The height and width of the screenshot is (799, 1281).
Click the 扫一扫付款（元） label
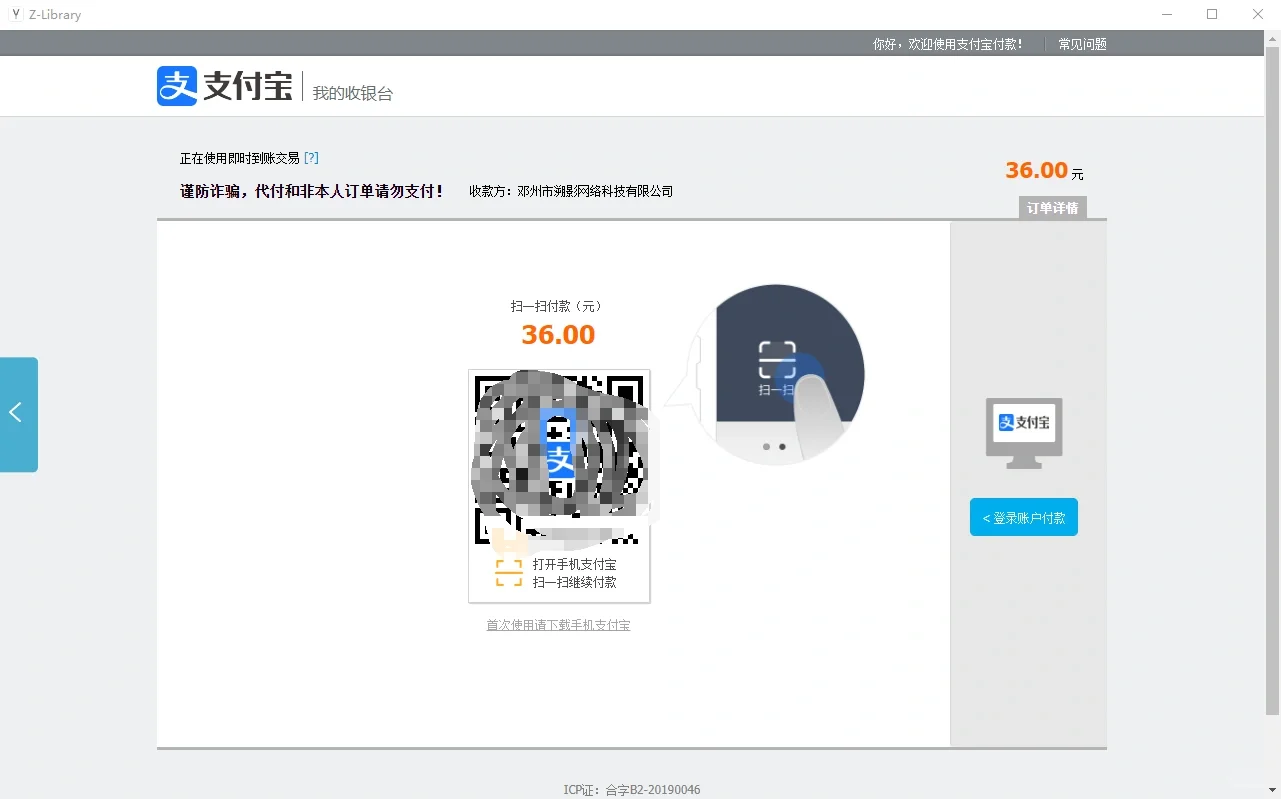point(558,306)
